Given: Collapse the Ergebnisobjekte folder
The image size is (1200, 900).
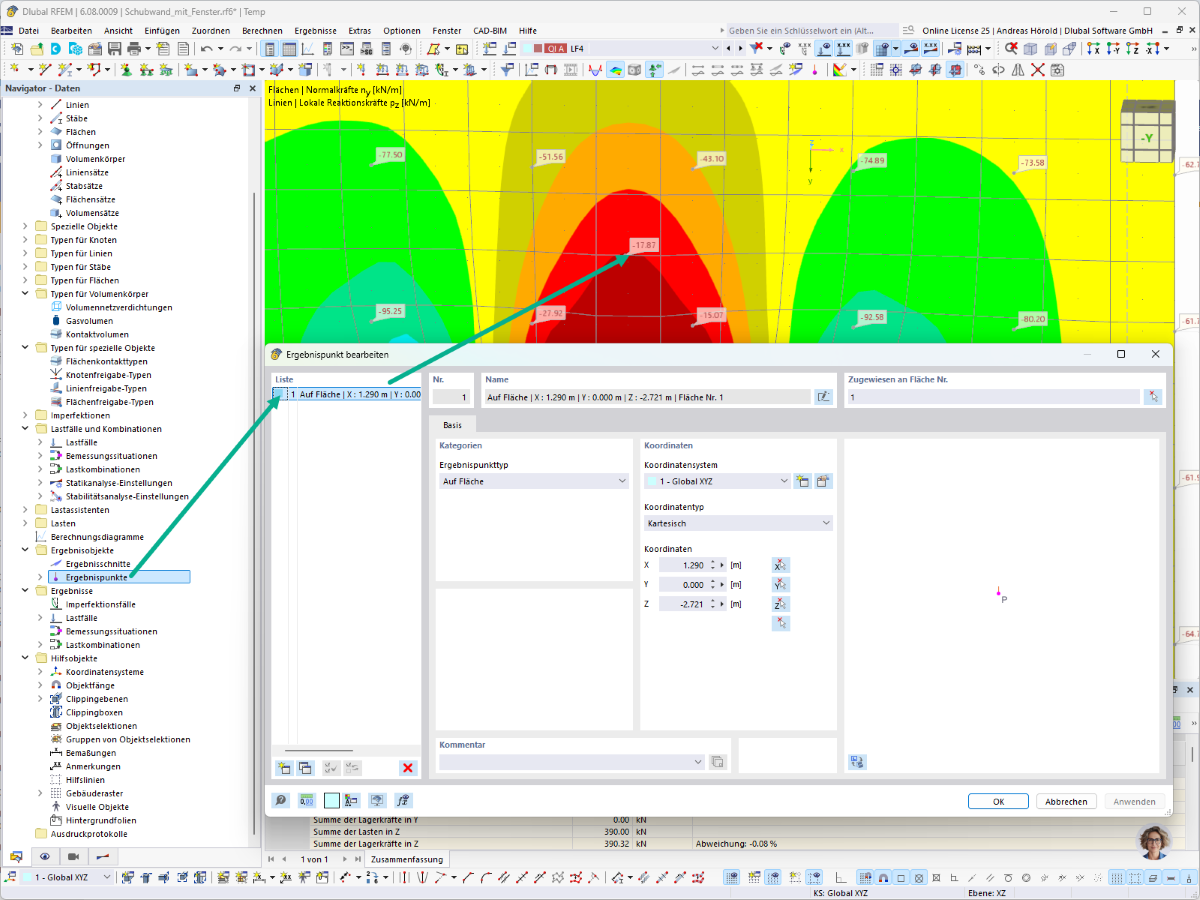Looking at the screenshot, I should pyautogui.click(x=26, y=551).
